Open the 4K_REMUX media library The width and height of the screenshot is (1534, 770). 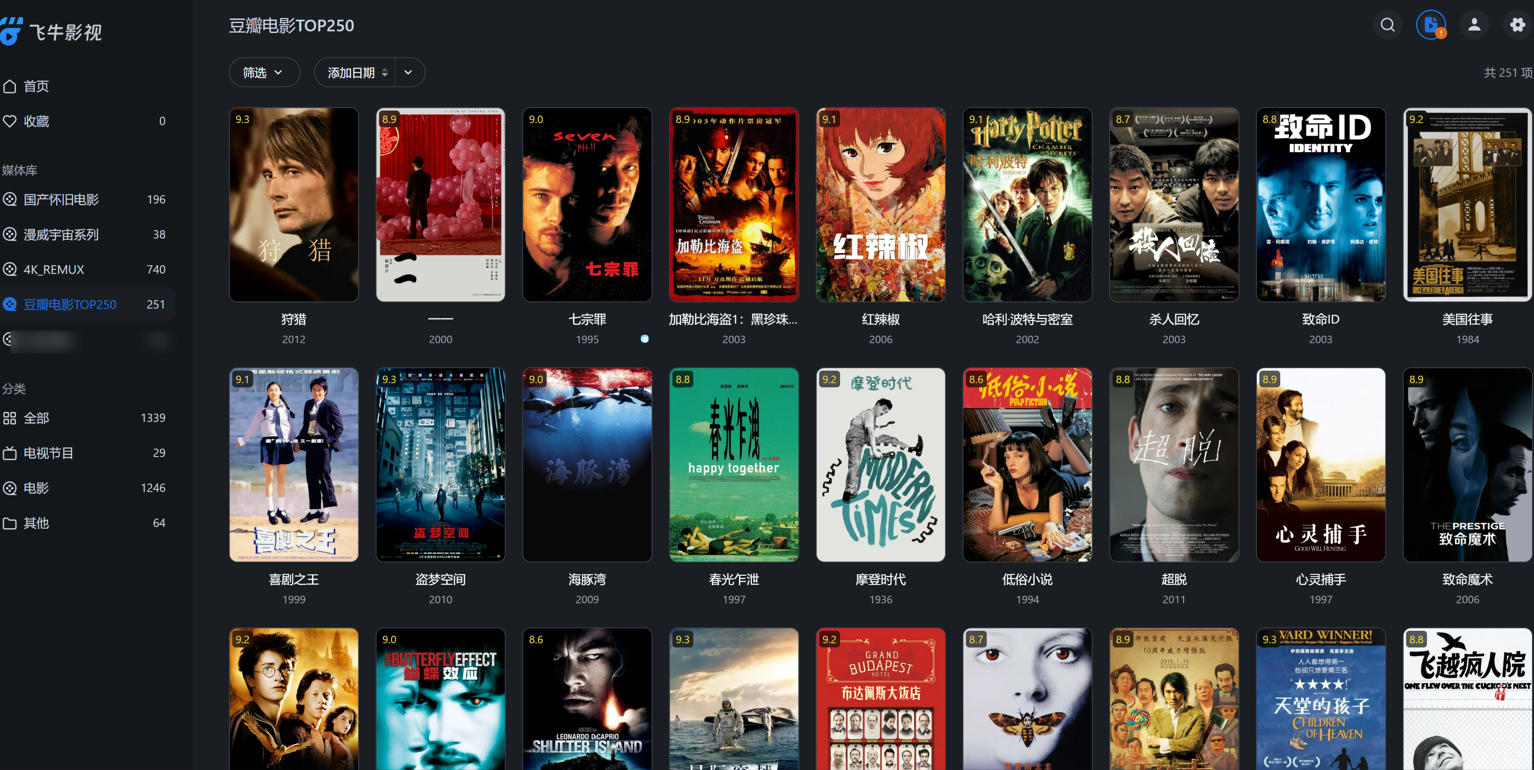[x=87, y=269]
